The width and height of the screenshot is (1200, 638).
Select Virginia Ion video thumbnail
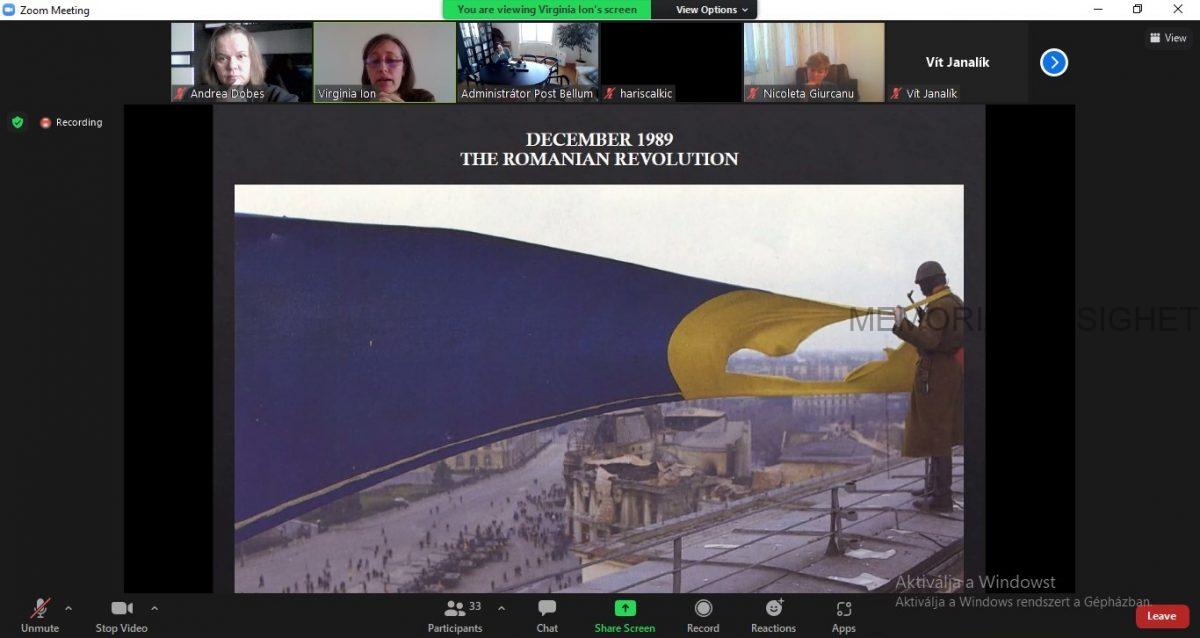[x=385, y=62]
